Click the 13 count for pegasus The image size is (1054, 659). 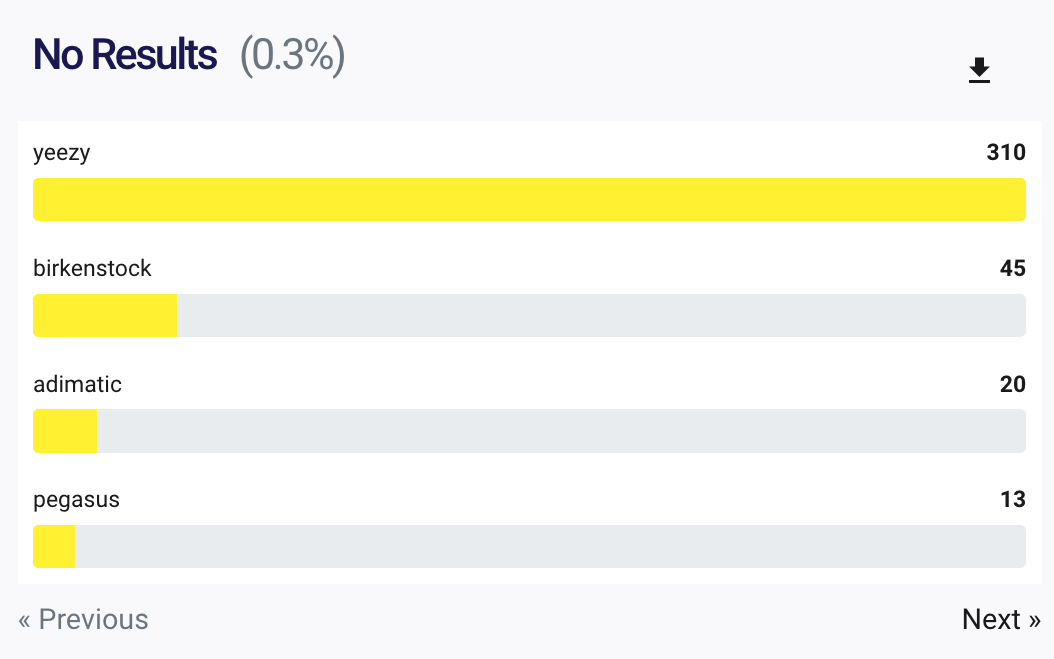[x=1012, y=500]
